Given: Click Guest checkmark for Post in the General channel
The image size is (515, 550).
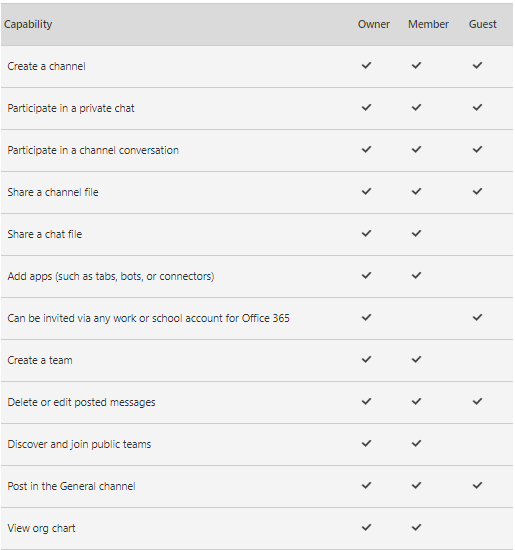Looking at the screenshot, I should [x=477, y=486].
